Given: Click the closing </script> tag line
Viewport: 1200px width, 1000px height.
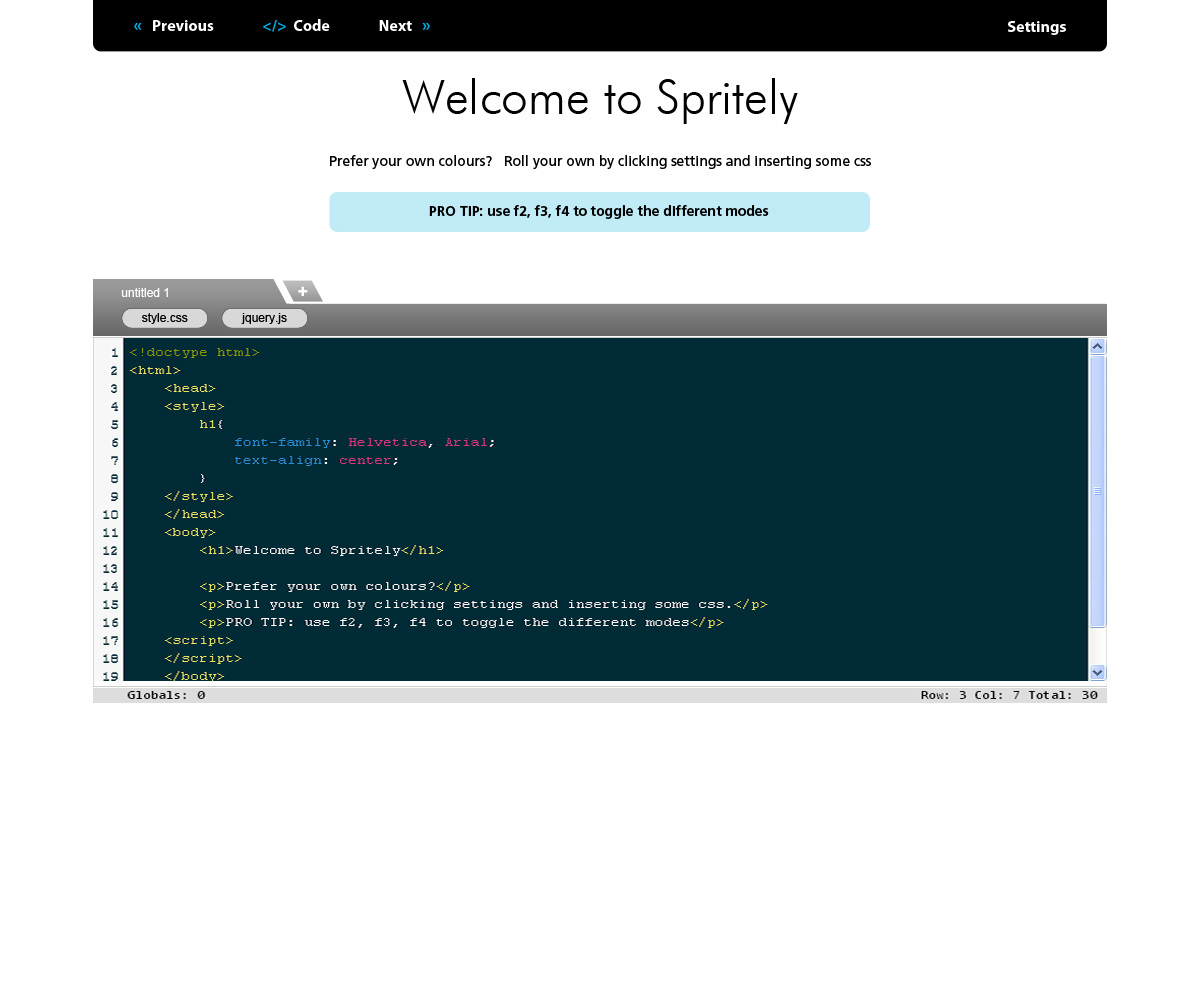Looking at the screenshot, I should coord(203,658).
